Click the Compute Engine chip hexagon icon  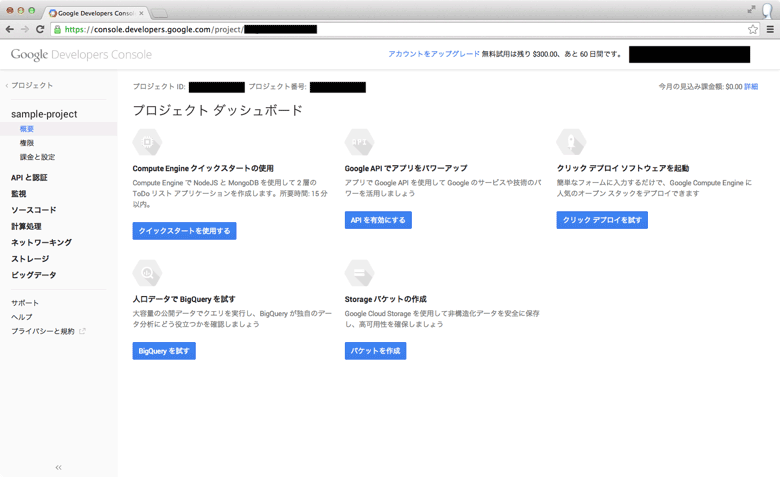pyautogui.click(x=147, y=142)
